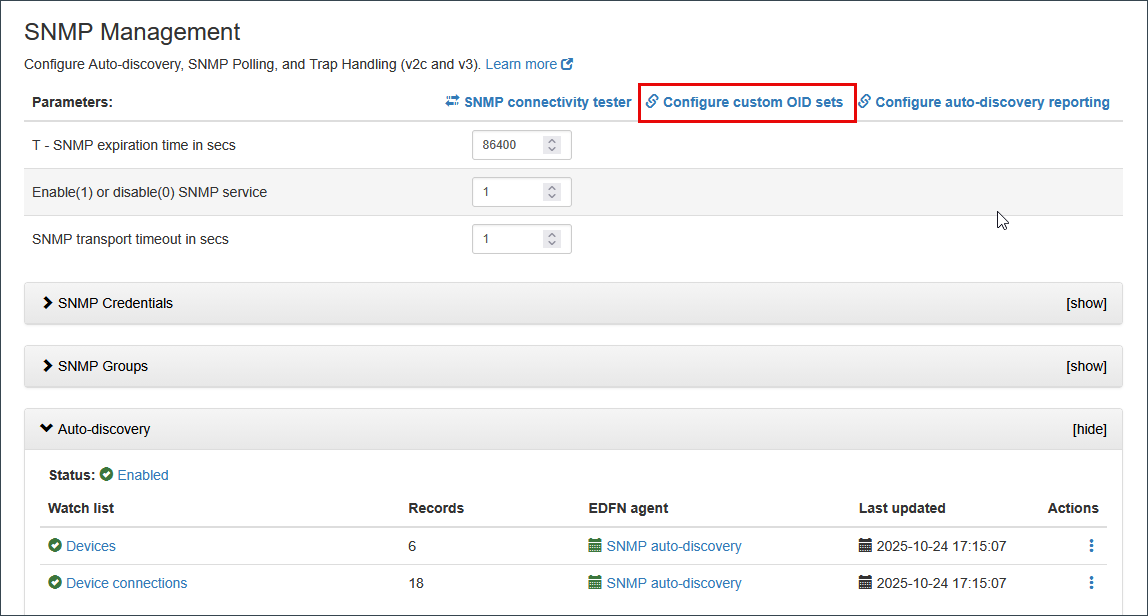This screenshot has height=616, width=1148.
Task: Click the green Enabled status check icon
Action: pos(106,475)
